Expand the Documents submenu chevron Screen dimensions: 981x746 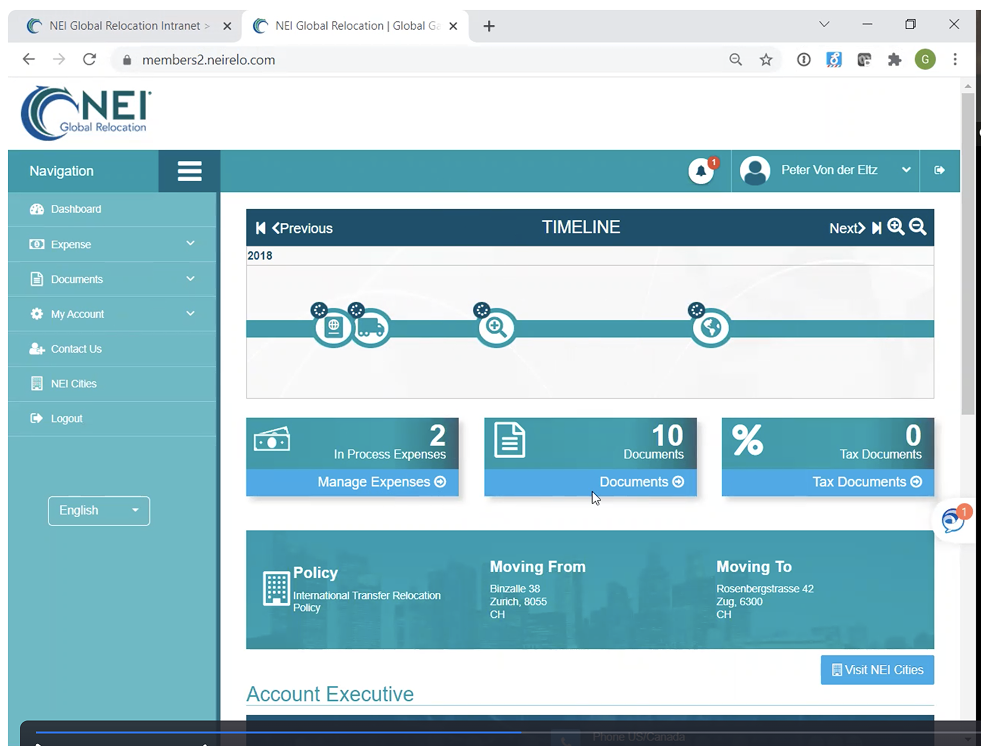point(190,278)
